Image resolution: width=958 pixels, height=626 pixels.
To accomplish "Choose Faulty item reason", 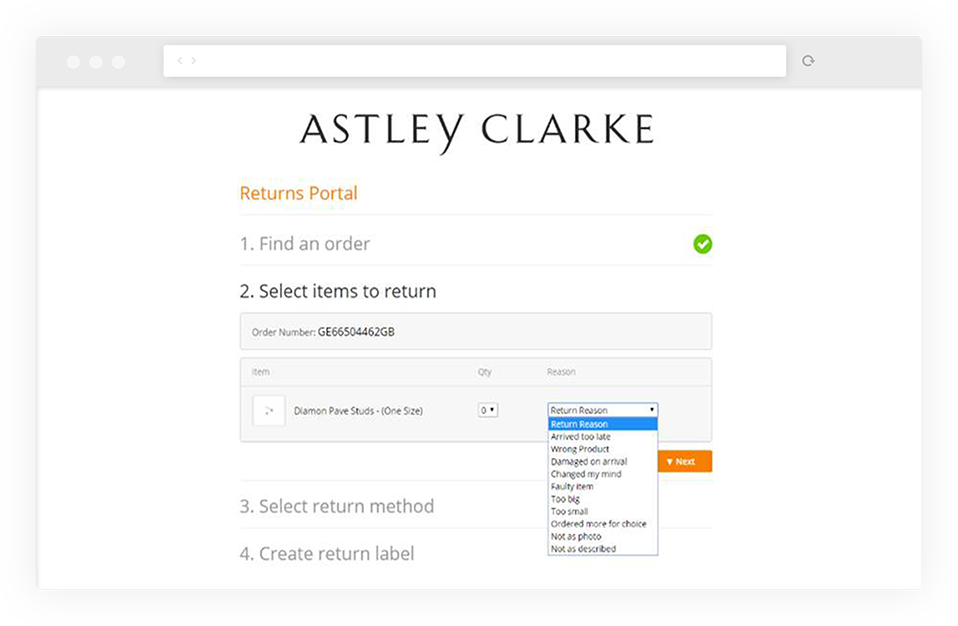I will 602,487.
